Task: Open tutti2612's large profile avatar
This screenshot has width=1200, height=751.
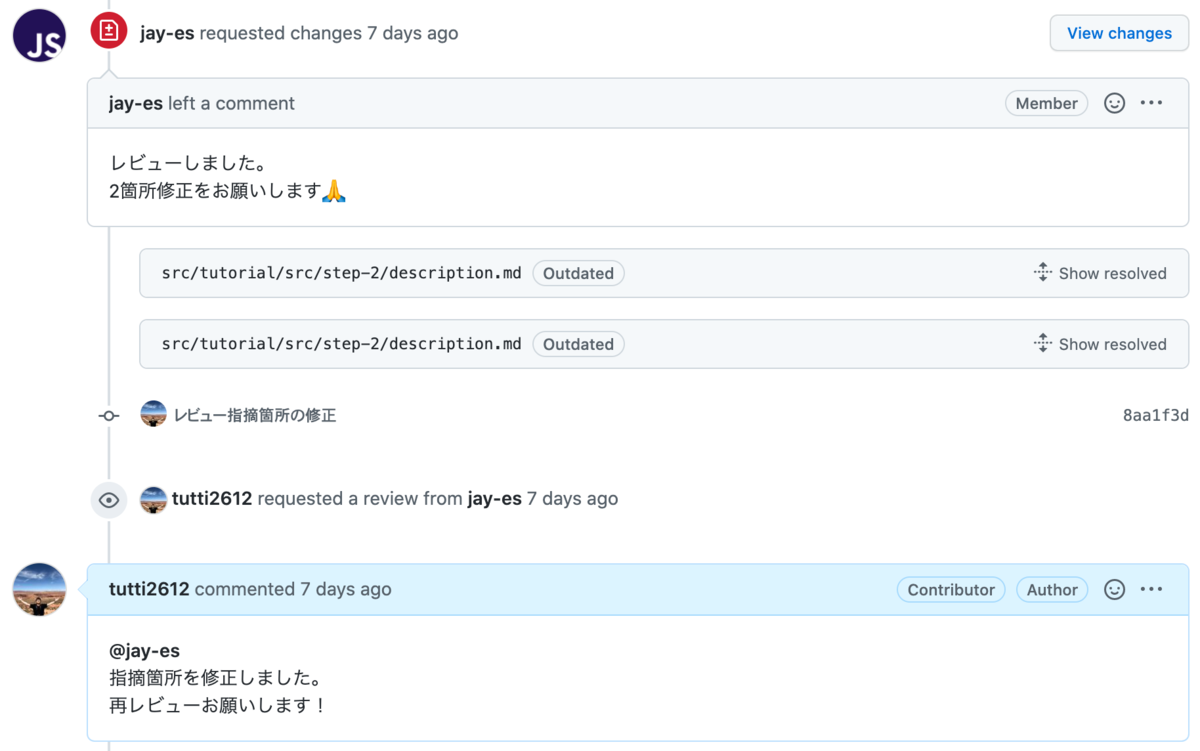Action: pyautogui.click(x=39, y=589)
